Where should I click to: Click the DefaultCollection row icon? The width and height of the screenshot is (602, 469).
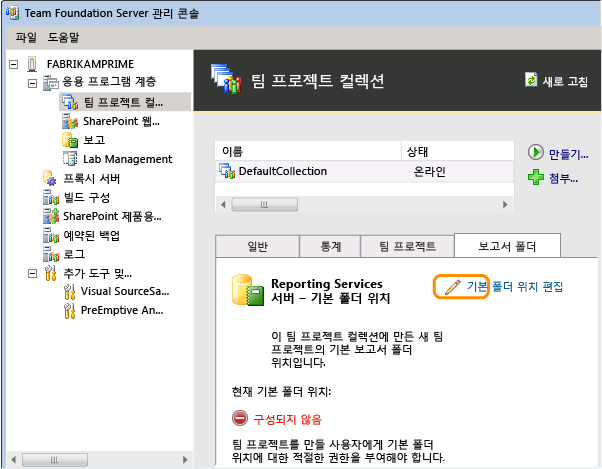pos(227,171)
